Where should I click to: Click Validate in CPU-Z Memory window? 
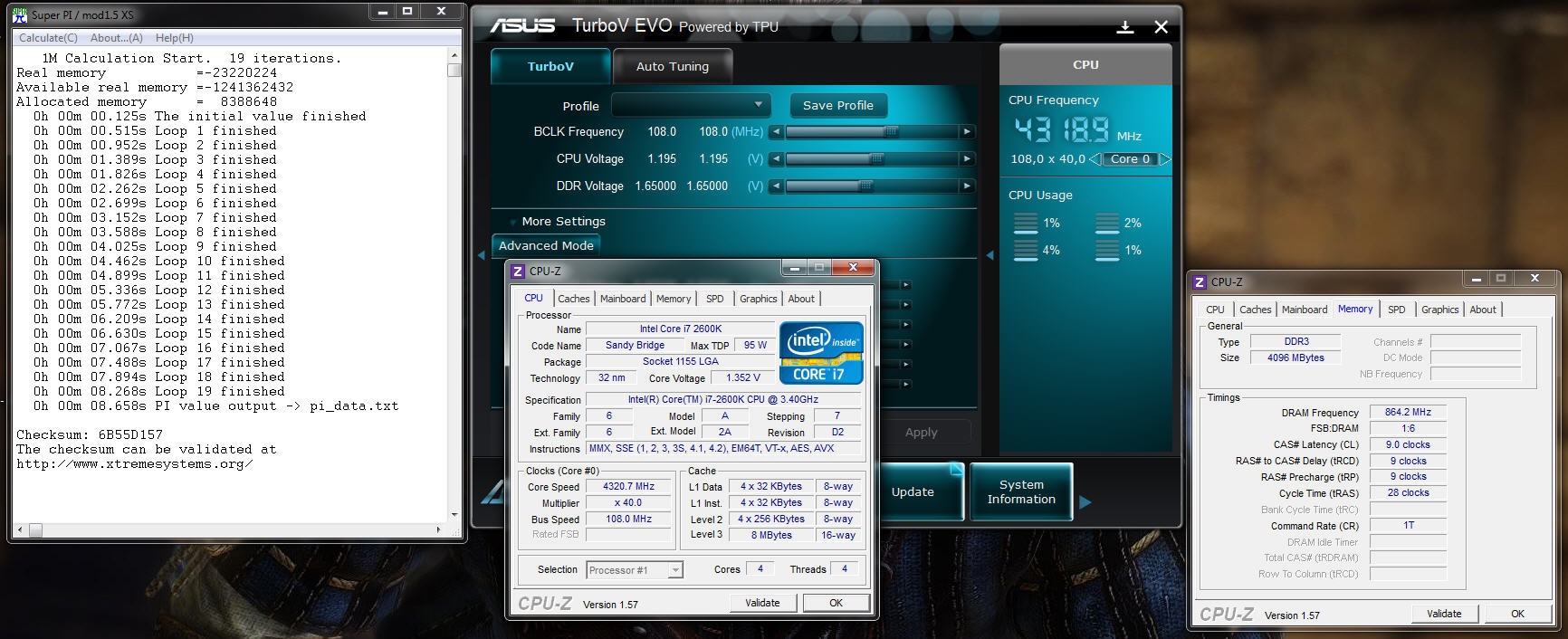(1444, 614)
